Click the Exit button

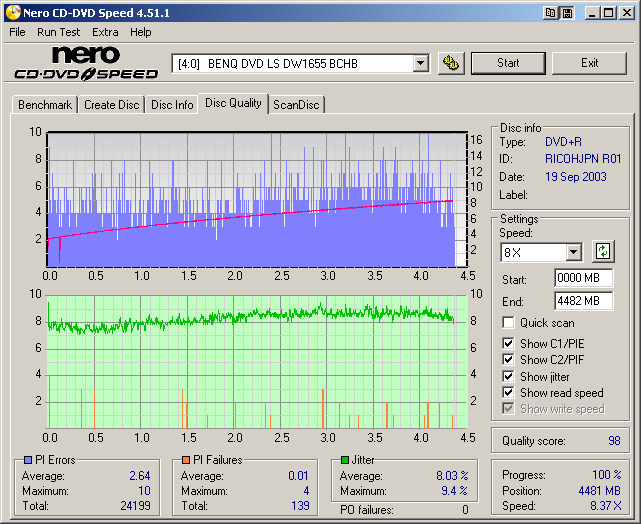pos(589,63)
